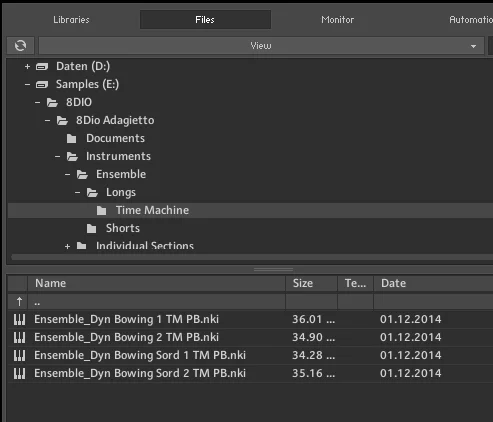
Task: Select the Shorts folder label
Action: point(123,228)
